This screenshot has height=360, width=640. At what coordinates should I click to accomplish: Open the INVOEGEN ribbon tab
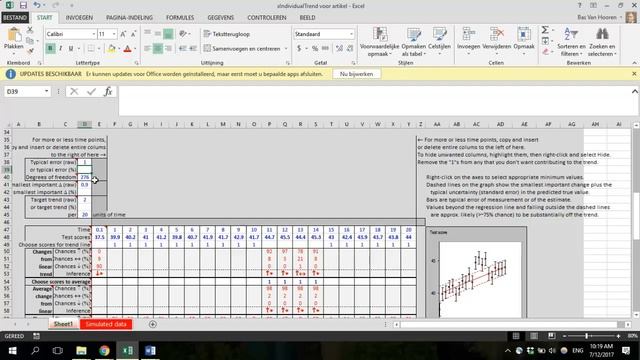click(79, 18)
